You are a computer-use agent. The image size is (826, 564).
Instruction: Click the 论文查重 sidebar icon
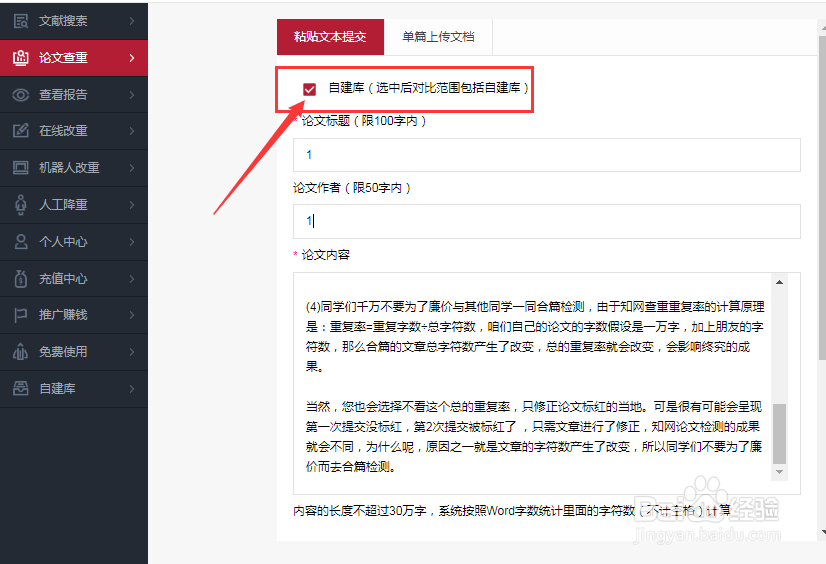21,58
